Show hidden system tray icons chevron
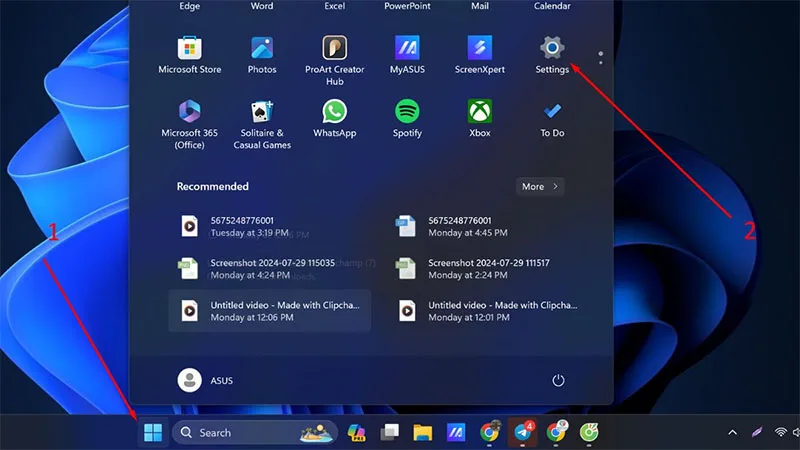This screenshot has width=800, height=450. 732,433
